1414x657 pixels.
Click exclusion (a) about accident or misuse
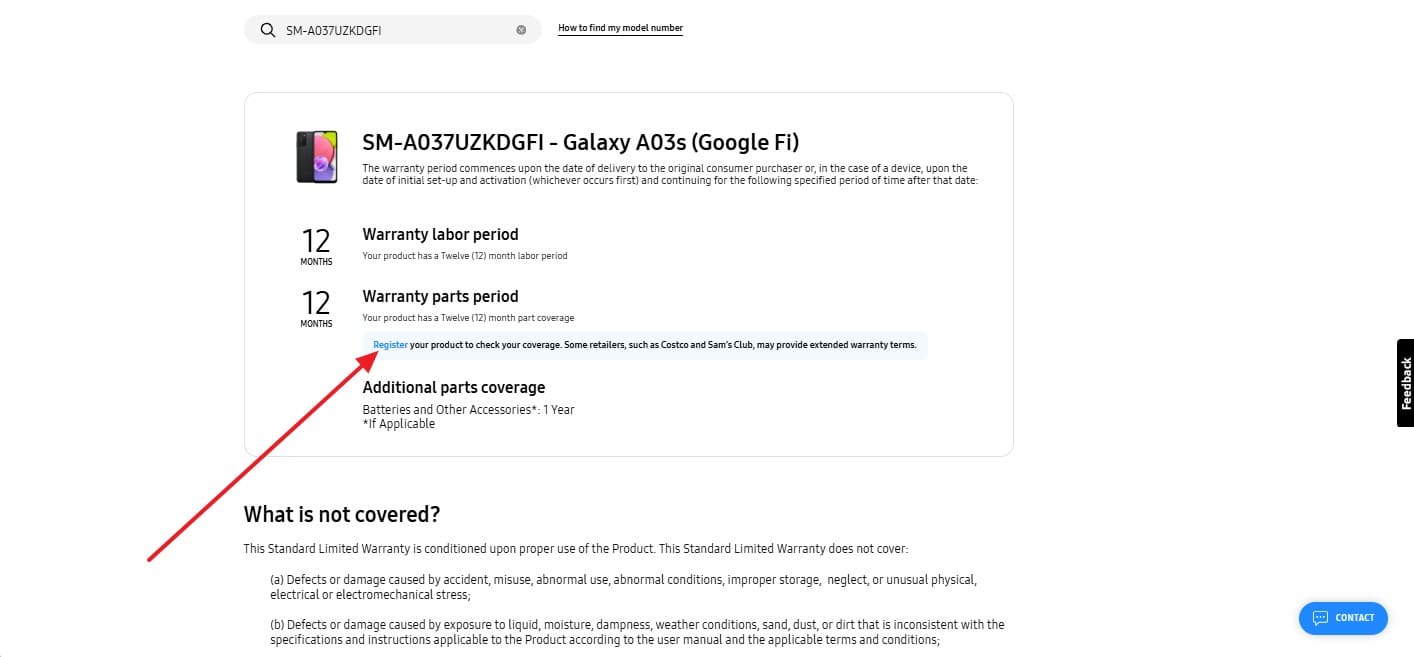pos(624,587)
